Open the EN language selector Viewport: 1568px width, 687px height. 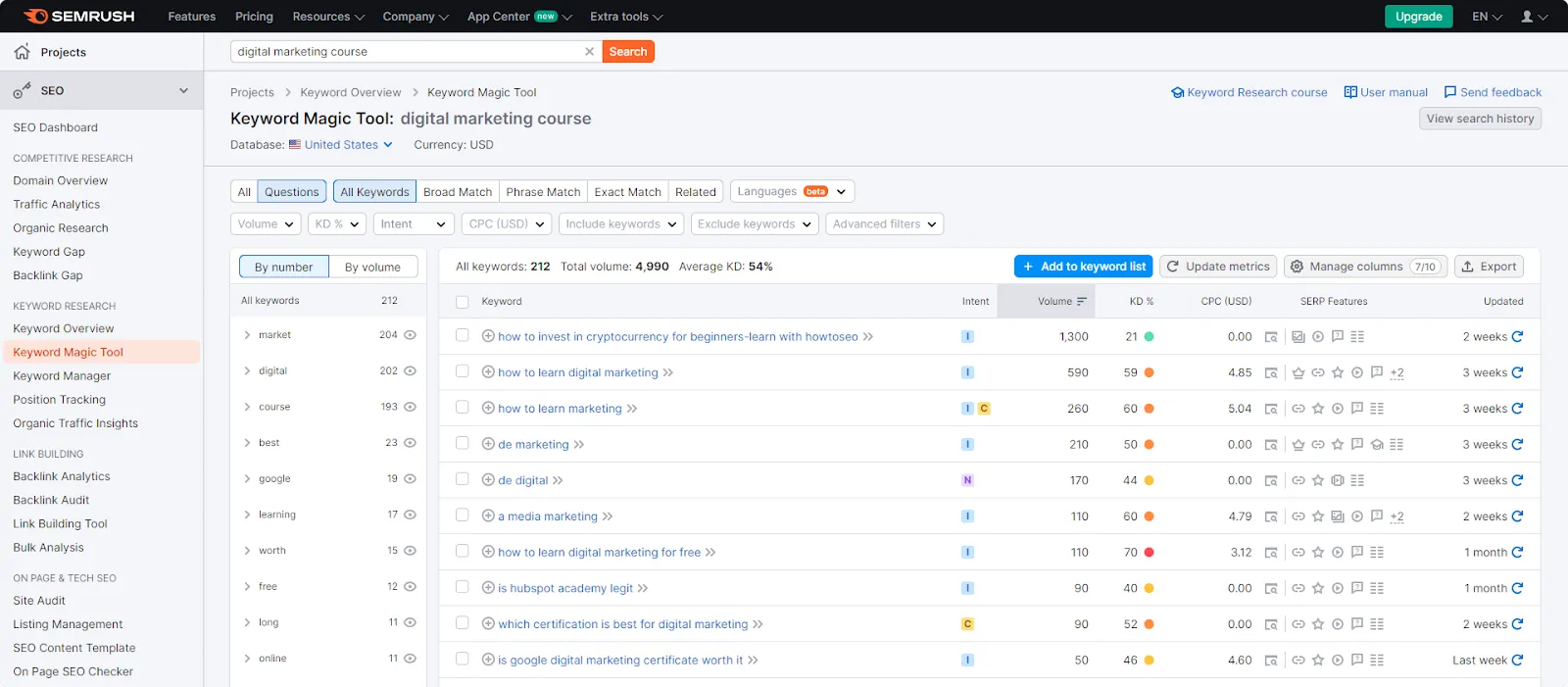point(1487,17)
